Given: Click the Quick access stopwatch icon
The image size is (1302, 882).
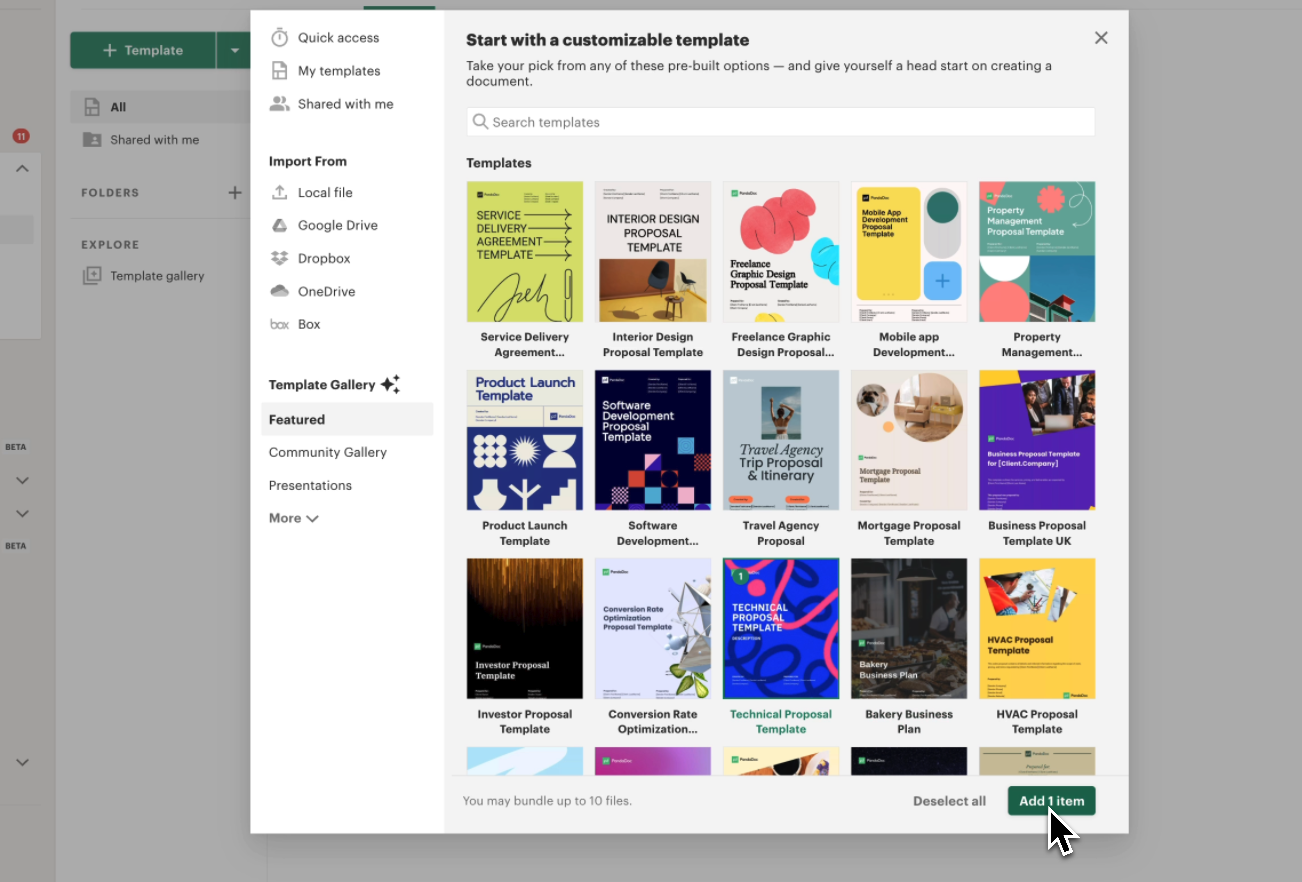Looking at the screenshot, I should [280, 38].
